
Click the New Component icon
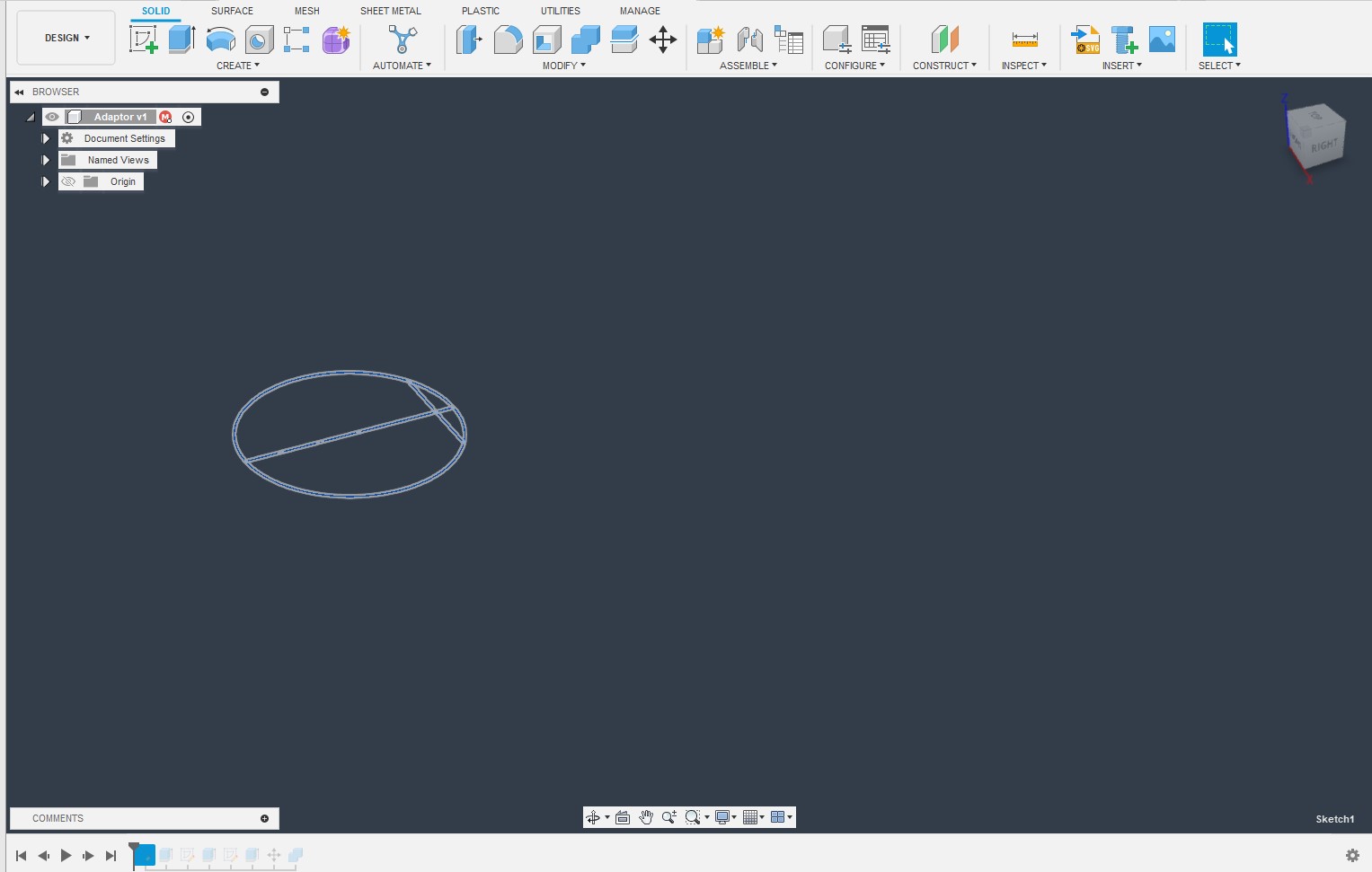(711, 40)
